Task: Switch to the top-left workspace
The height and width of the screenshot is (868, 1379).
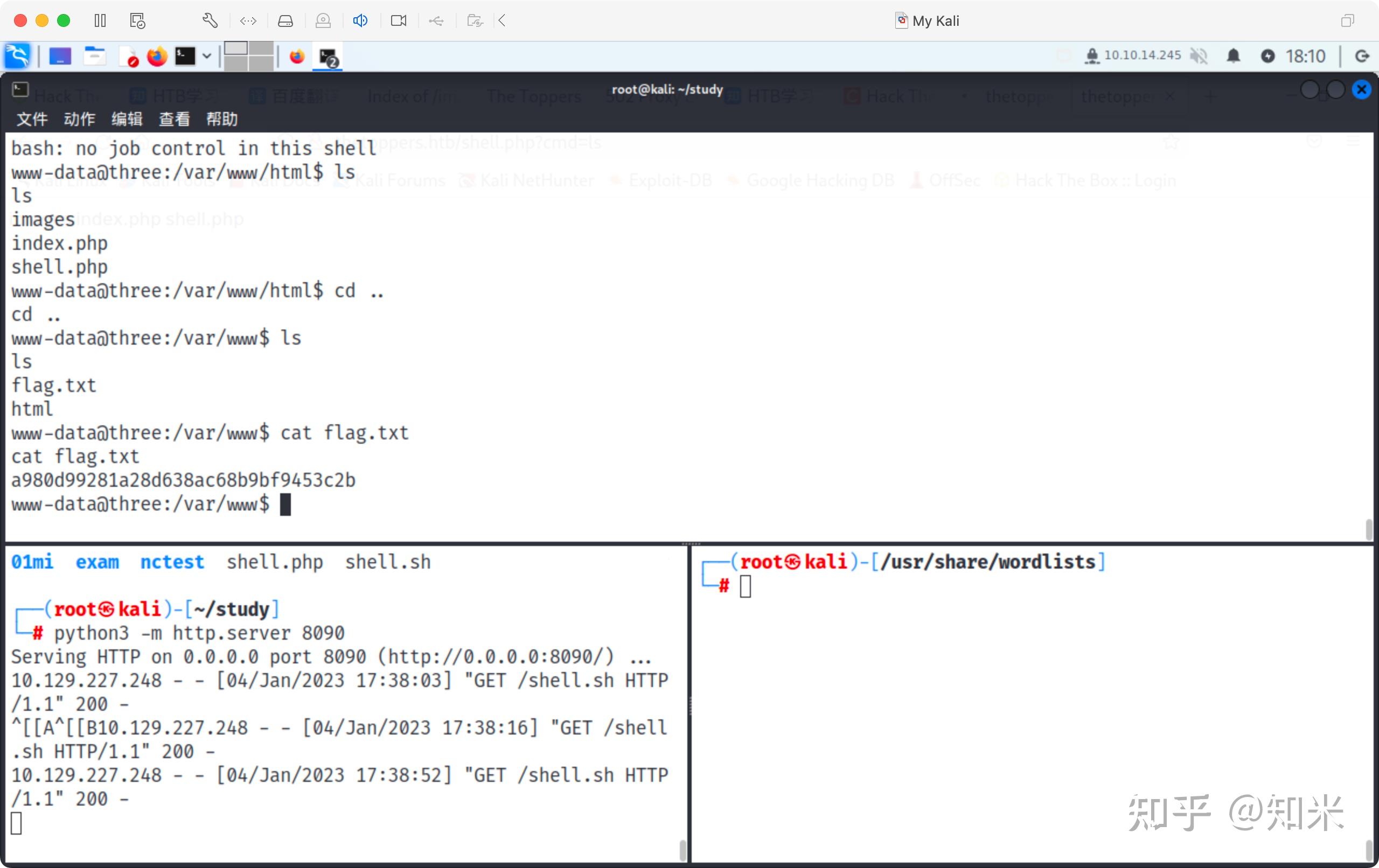Action: coord(235,48)
